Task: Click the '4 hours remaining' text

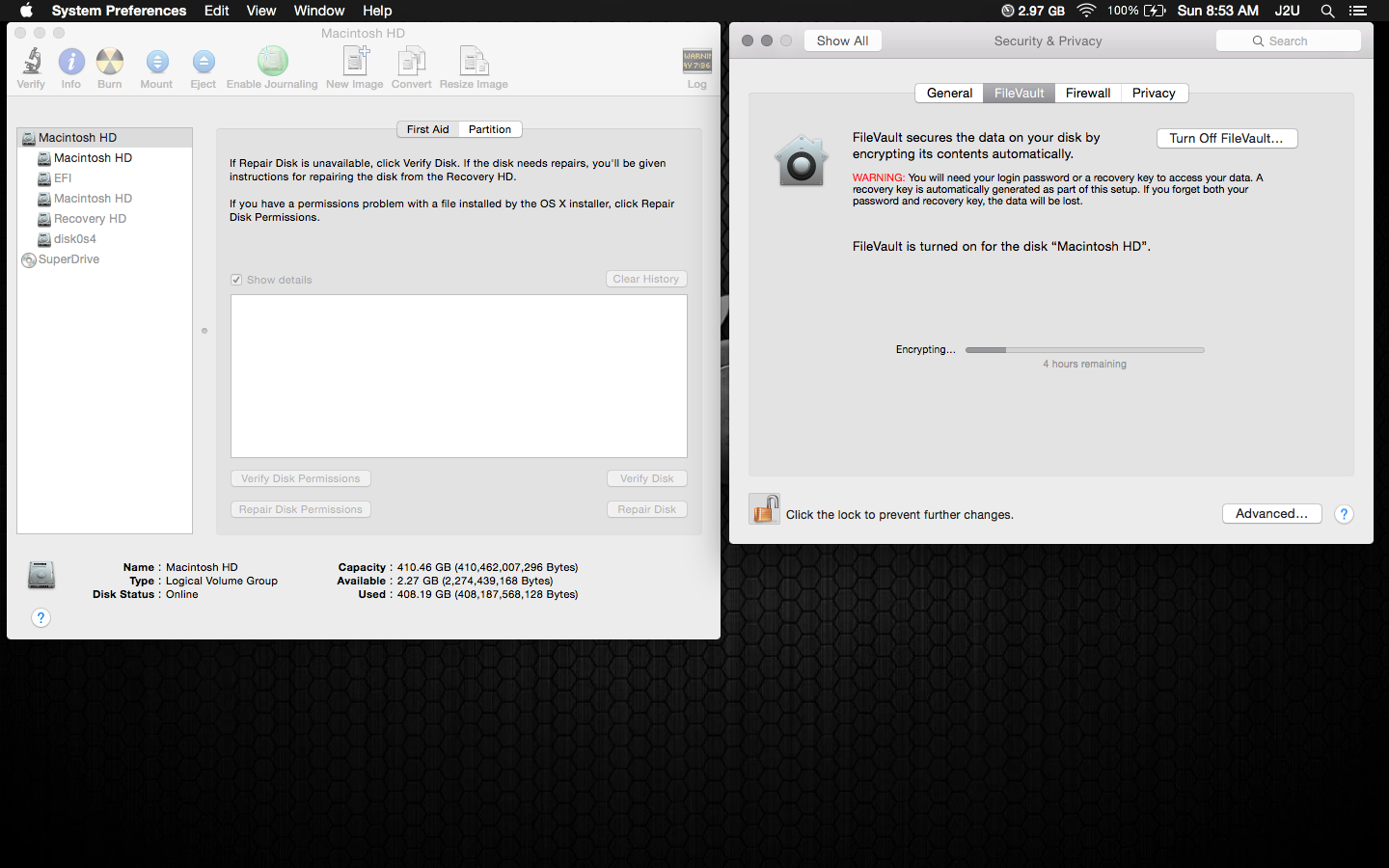Action: click(x=1085, y=365)
